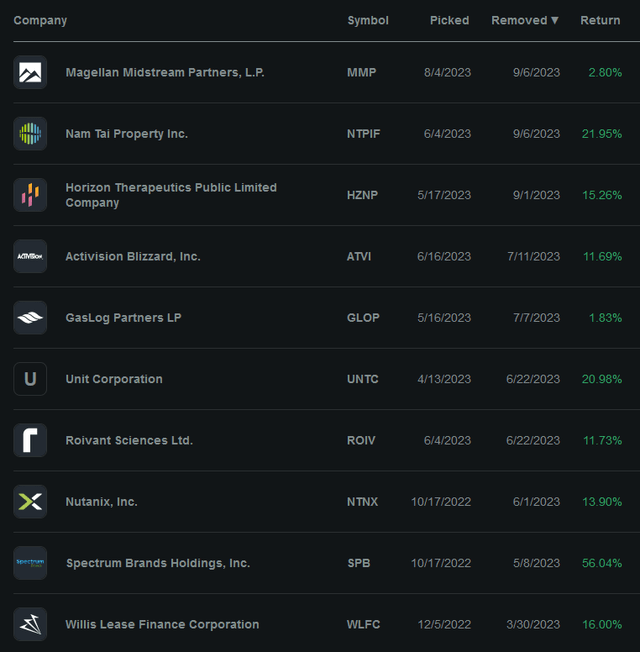Click the NTPIF ticker symbol

click(363, 134)
